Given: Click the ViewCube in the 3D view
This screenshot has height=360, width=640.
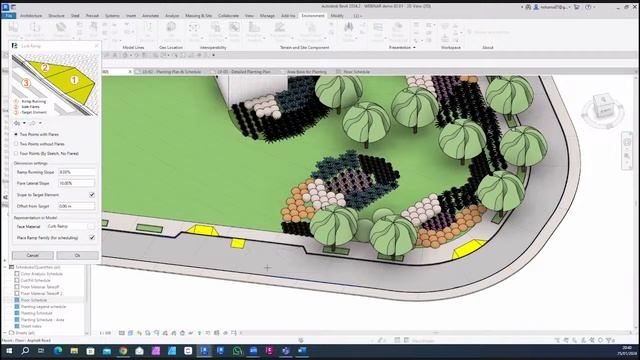Looking at the screenshot, I should pos(604,106).
